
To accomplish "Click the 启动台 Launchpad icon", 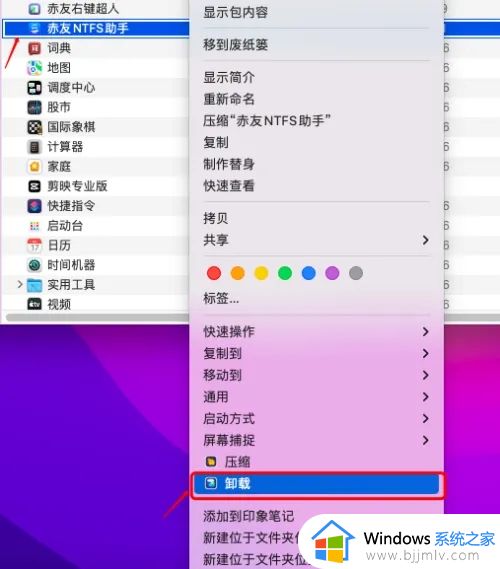I will coord(34,226).
